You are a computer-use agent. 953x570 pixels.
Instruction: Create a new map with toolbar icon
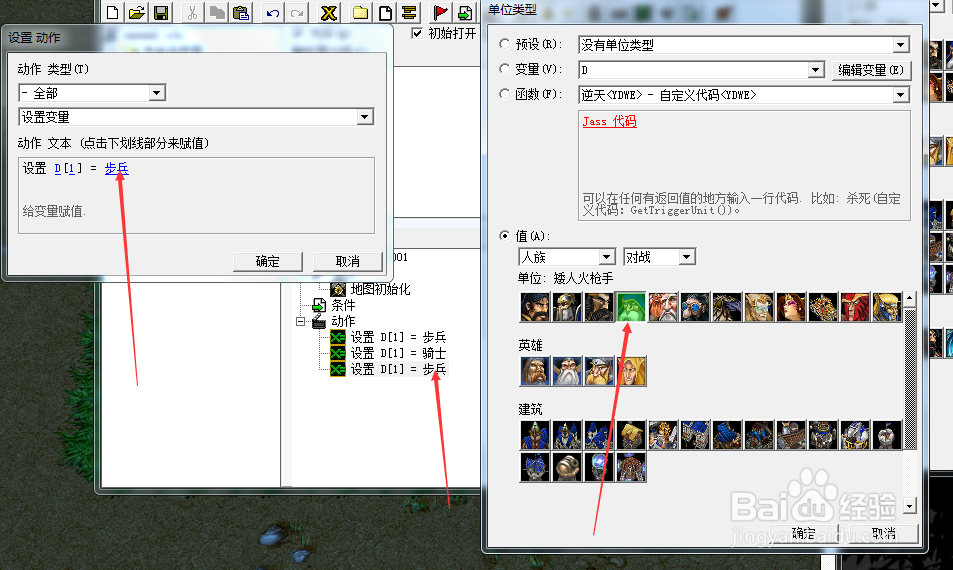(112, 12)
